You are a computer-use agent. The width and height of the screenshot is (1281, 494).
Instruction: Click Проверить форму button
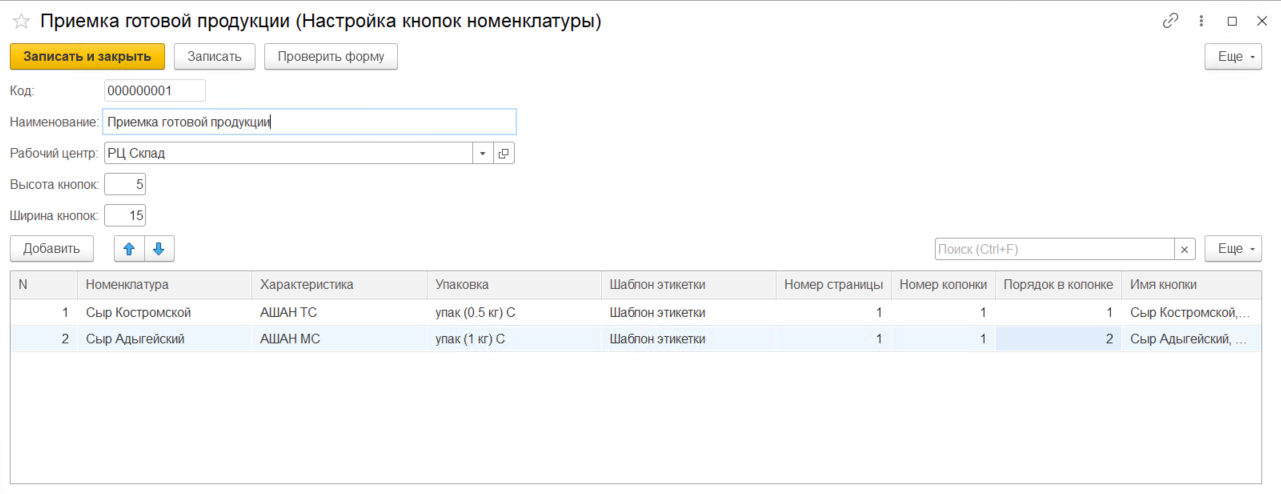pyautogui.click(x=331, y=57)
